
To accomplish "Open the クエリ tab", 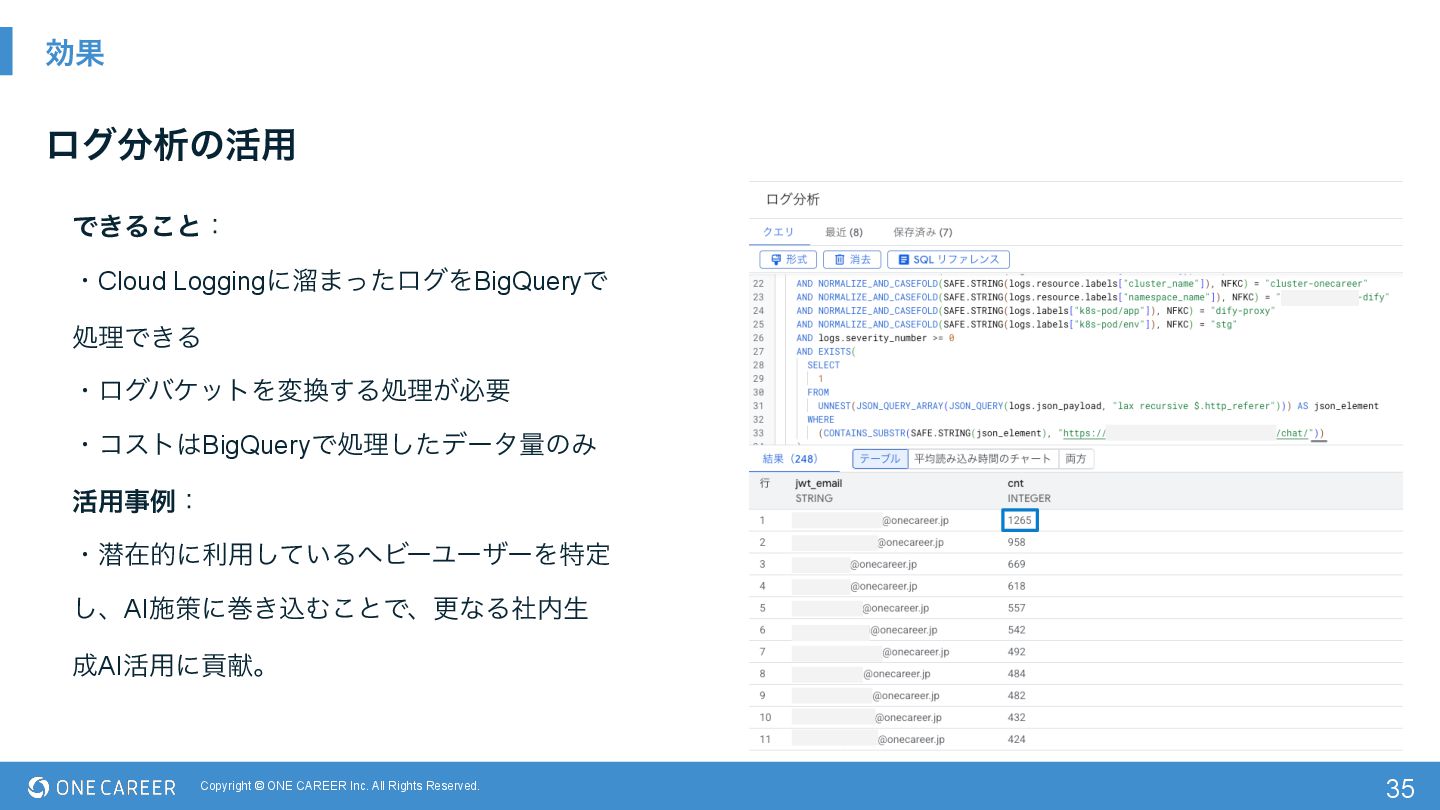I will (x=778, y=232).
